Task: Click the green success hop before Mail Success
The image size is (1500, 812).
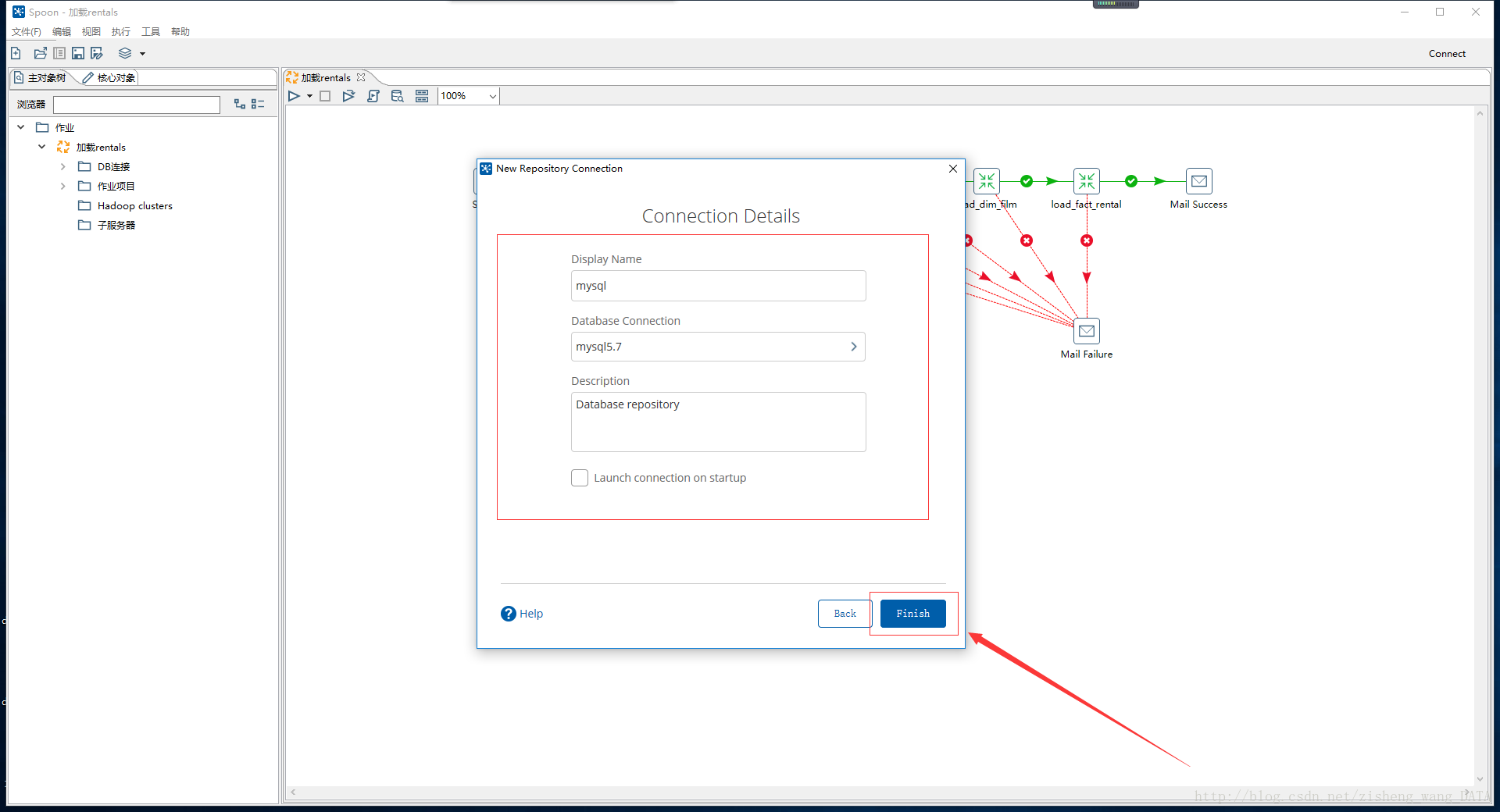Action: [1131, 181]
